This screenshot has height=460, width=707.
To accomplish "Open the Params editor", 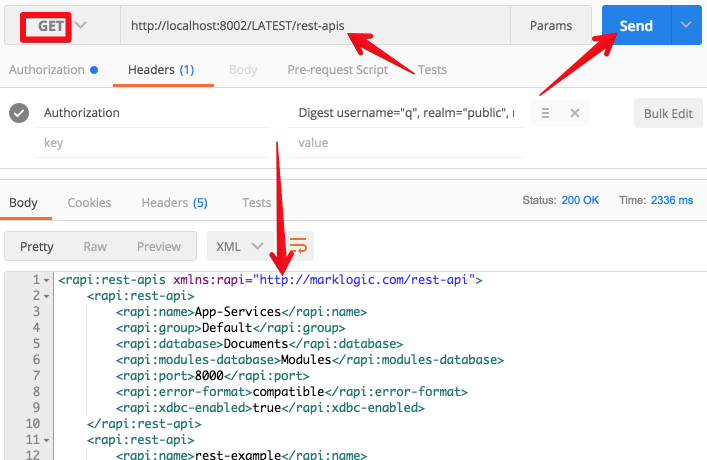I will click(551, 26).
